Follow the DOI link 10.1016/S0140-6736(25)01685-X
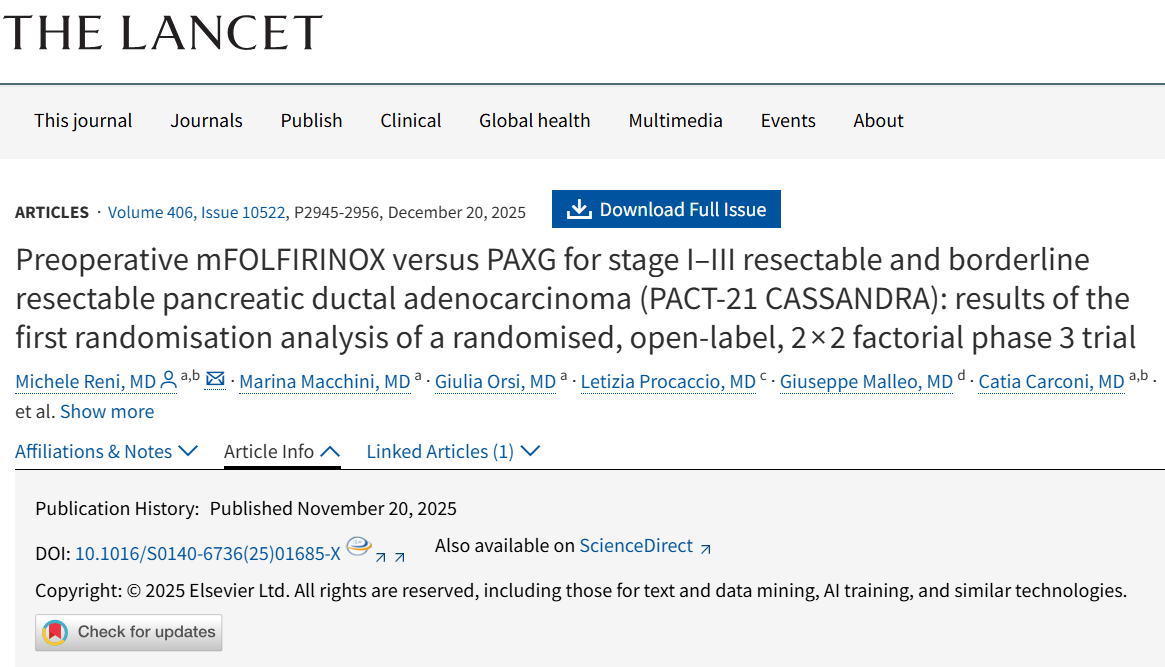1165x667 pixels. 208,552
